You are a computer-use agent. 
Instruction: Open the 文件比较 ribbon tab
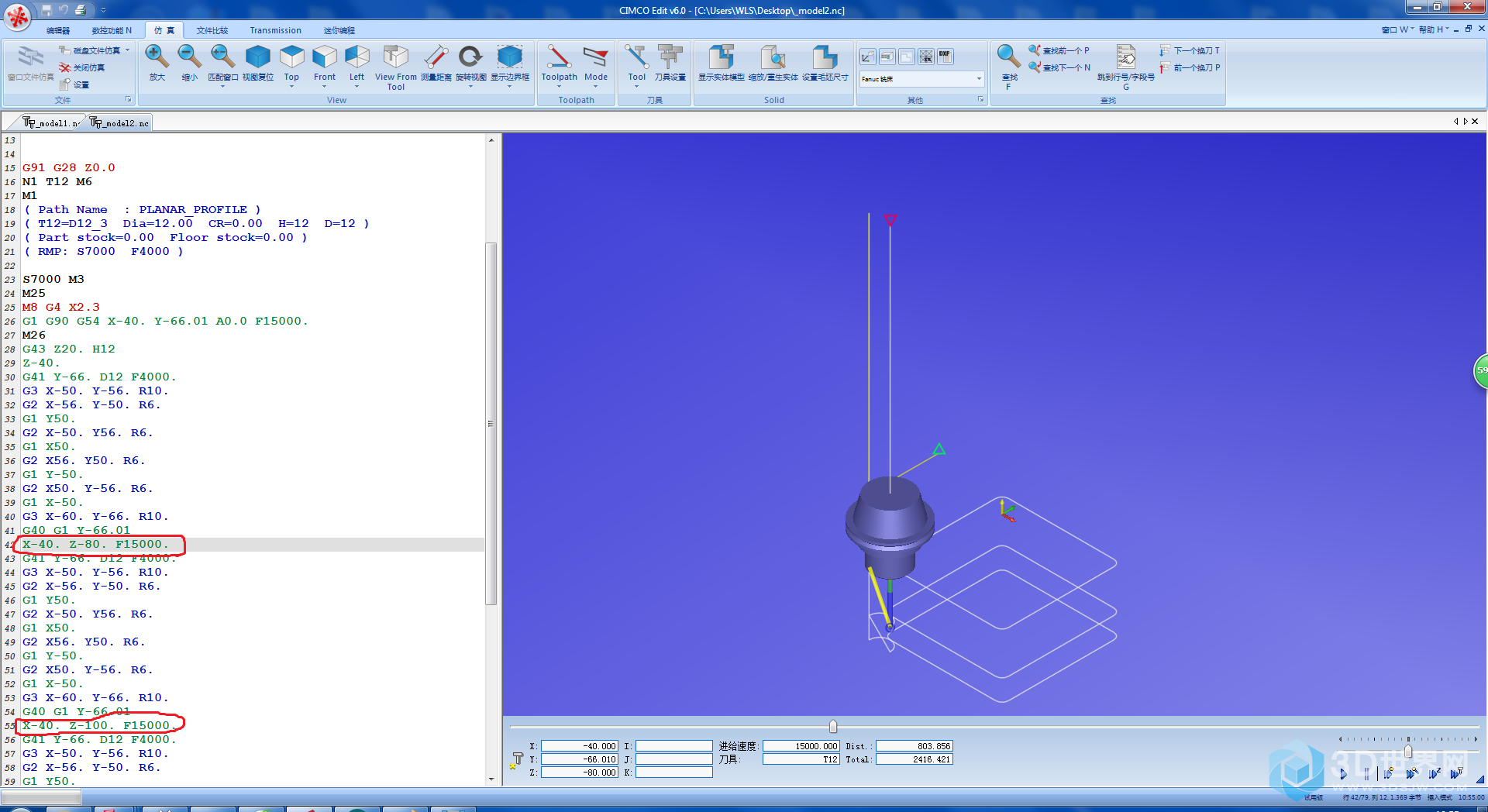pos(212,30)
